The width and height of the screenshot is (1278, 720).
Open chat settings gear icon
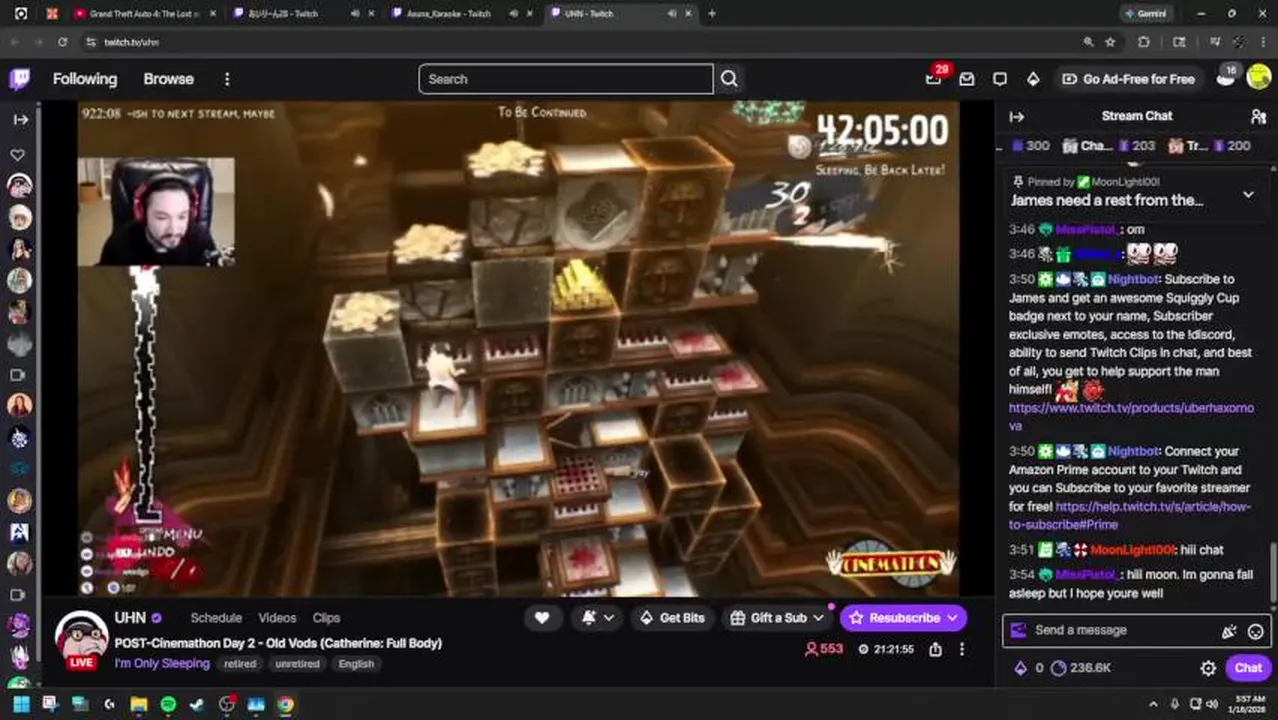(1208, 668)
